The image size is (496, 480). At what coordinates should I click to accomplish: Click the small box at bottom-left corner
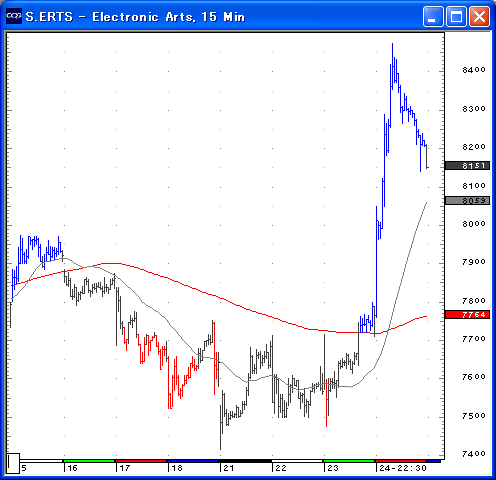pos(13,463)
